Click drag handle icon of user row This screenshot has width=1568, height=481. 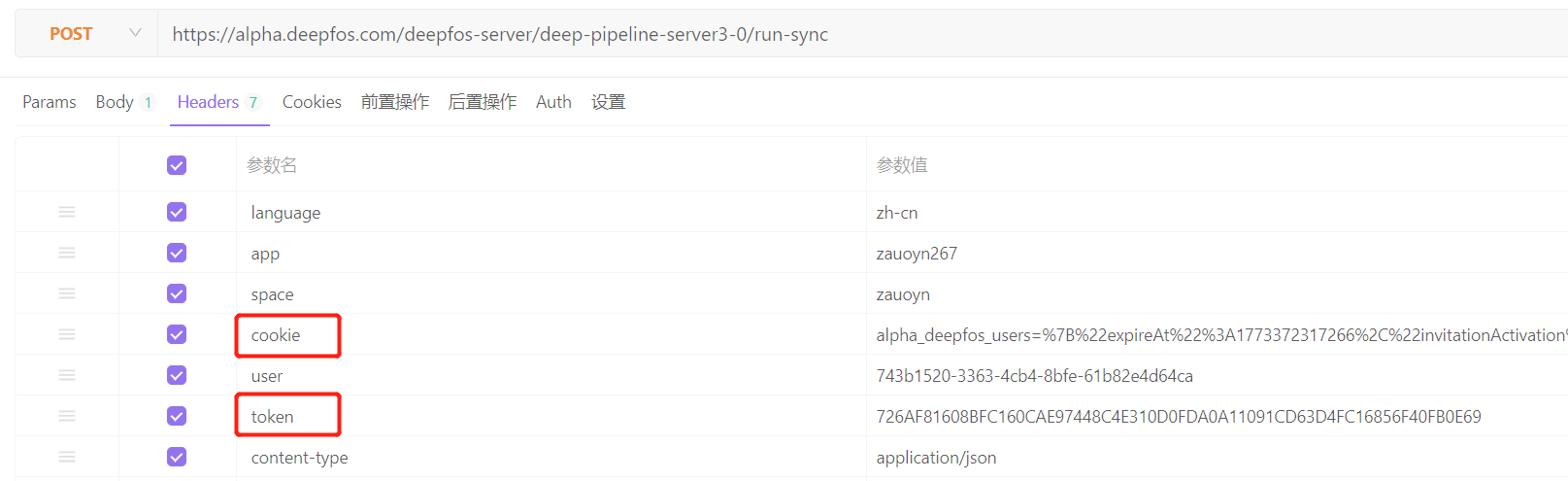67,375
